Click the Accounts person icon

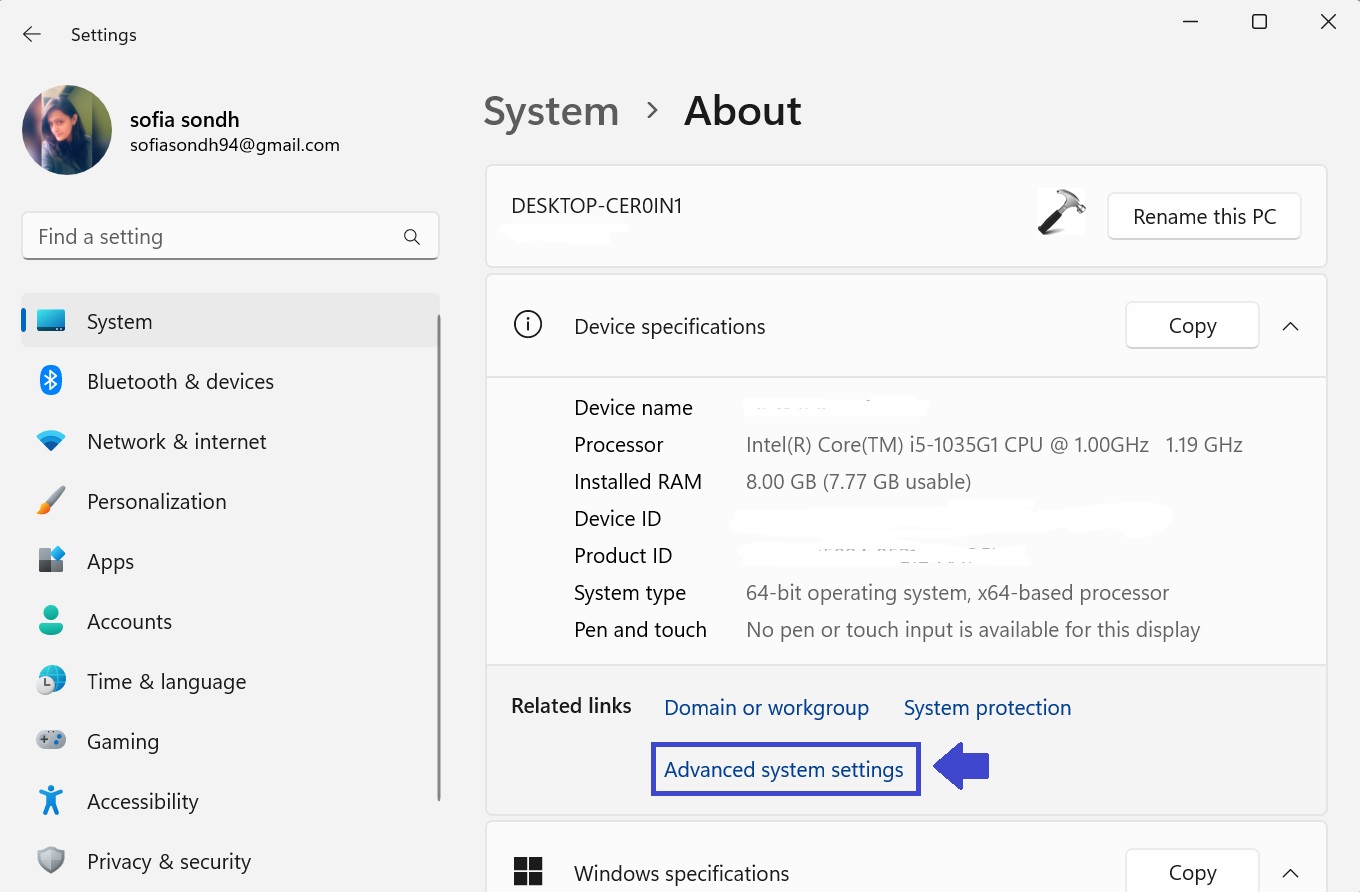point(51,621)
